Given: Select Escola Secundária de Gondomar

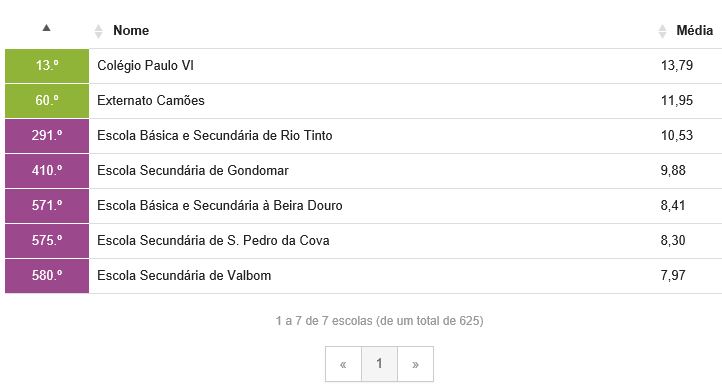Looking at the screenshot, I should tap(192, 170).
